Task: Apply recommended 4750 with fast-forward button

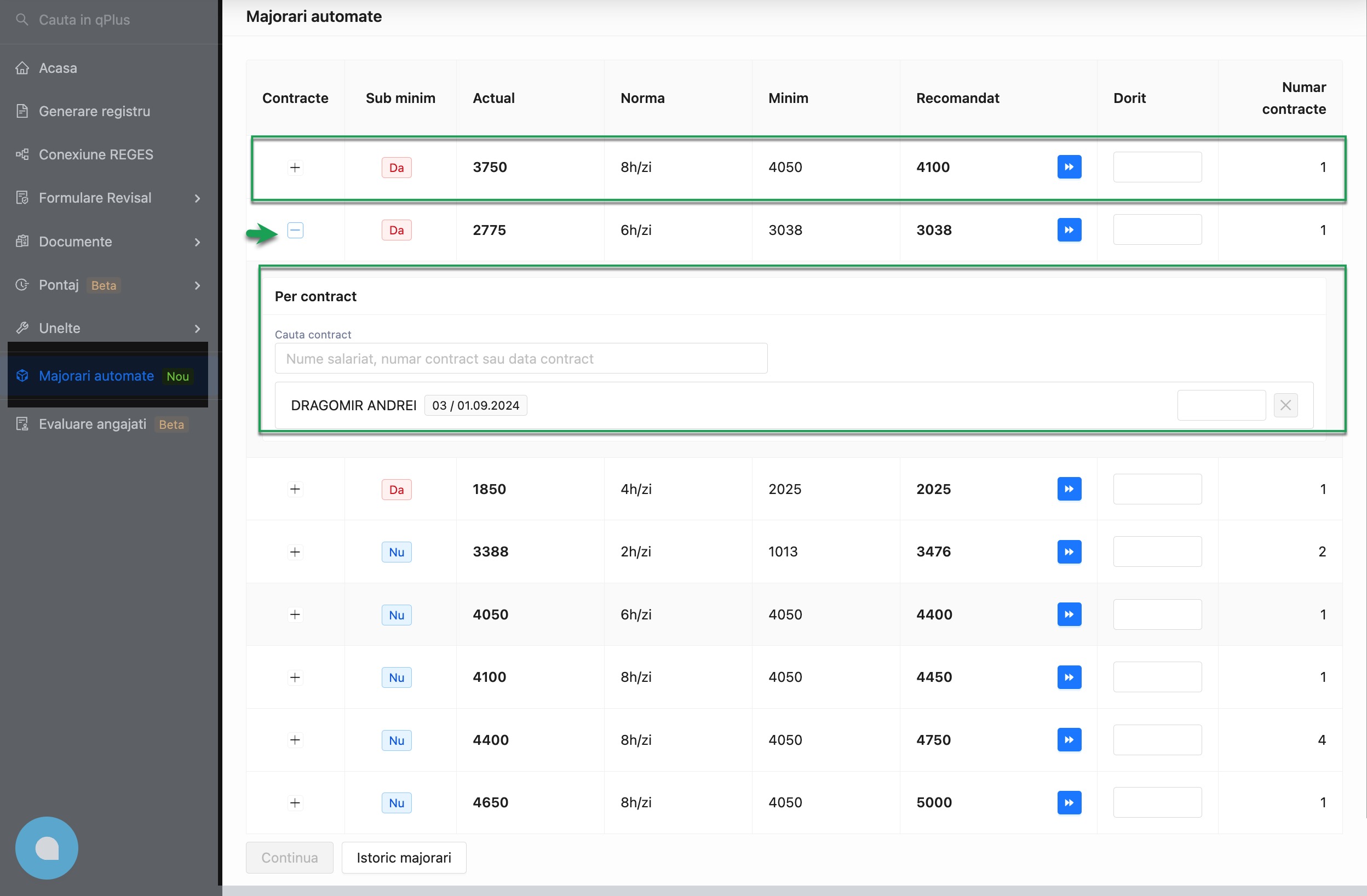Action: (1069, 739)
